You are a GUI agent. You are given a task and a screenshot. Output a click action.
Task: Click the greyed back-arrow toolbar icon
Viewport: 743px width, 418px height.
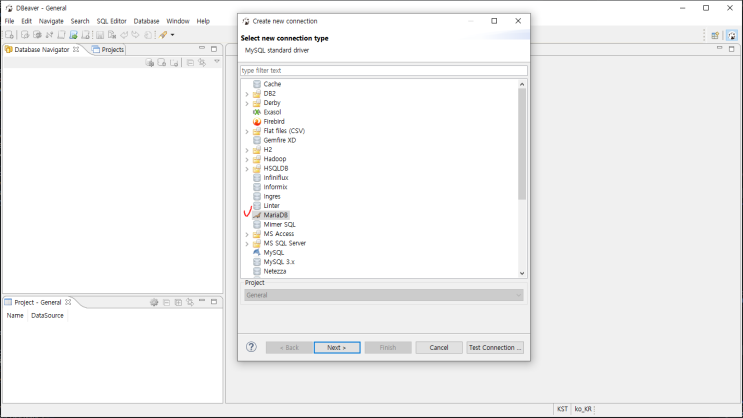coord(124,35)
